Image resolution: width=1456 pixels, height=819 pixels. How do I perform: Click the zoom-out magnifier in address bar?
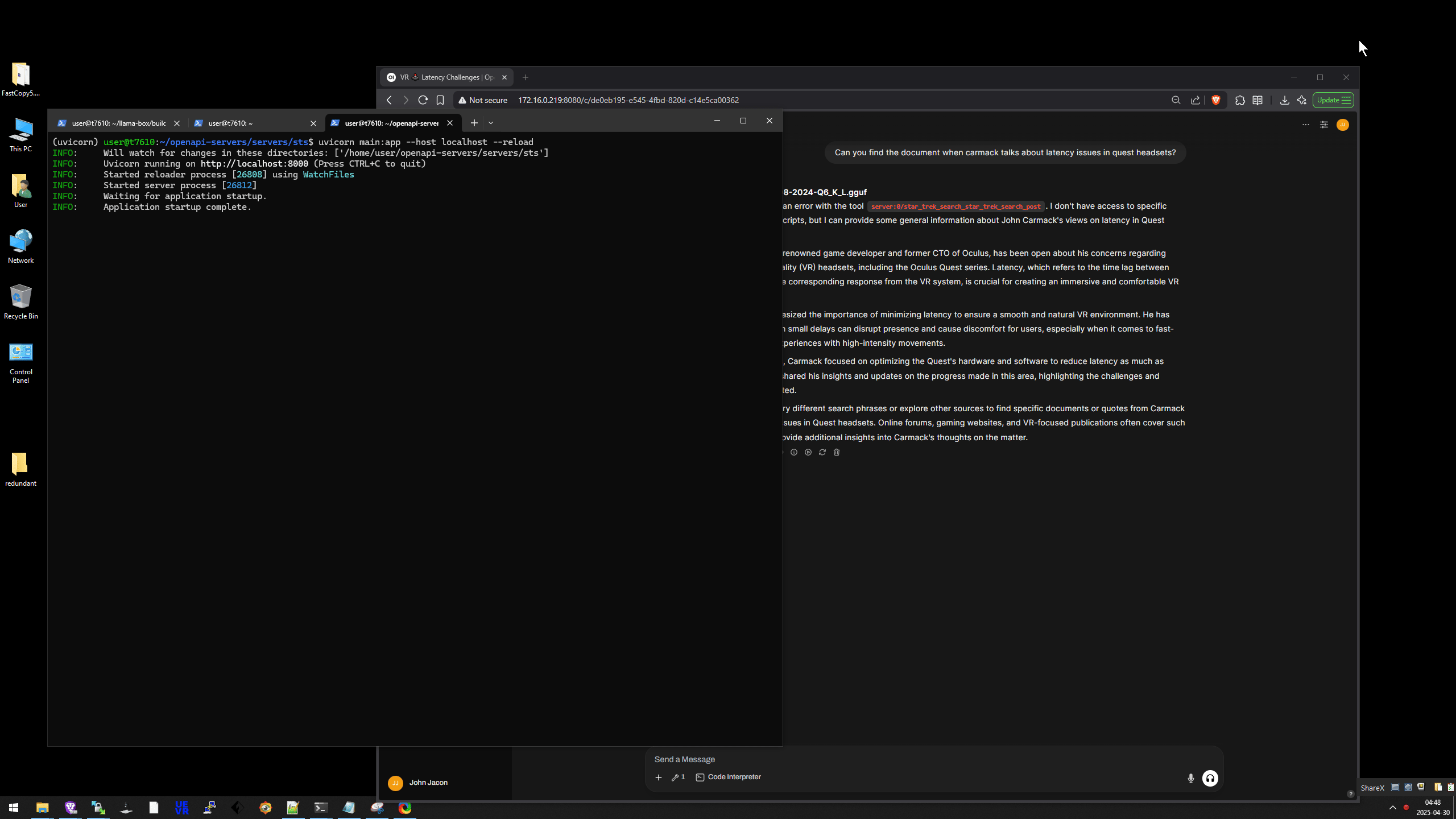point(1176,100)
